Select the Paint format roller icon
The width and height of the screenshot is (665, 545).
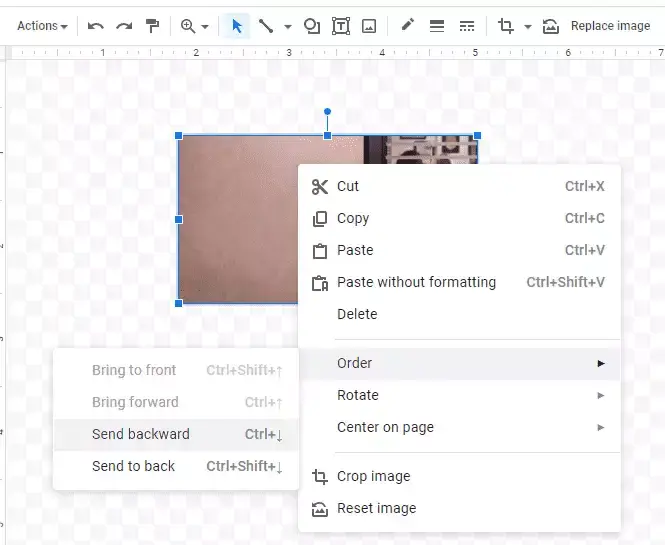pos(152,26)
